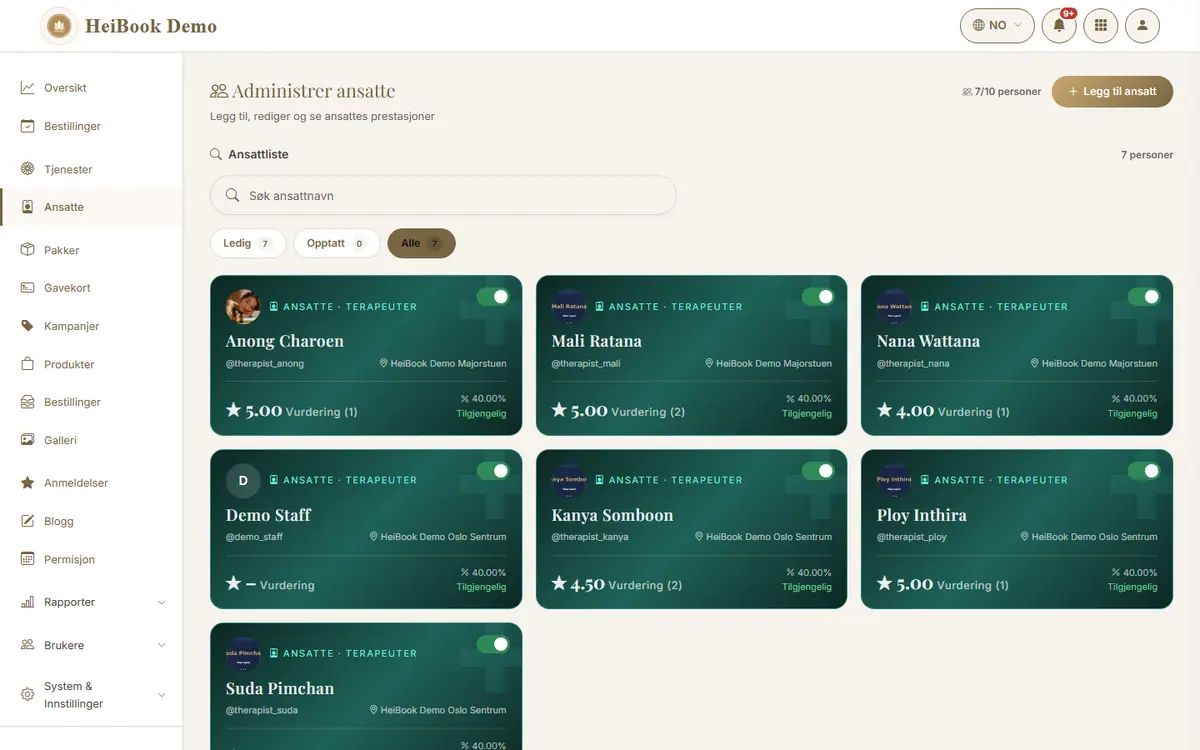This screenshot has height=750, width=1200.
Task: Click the Tjenester icon in sidebar
Action: tap(27, 169)
